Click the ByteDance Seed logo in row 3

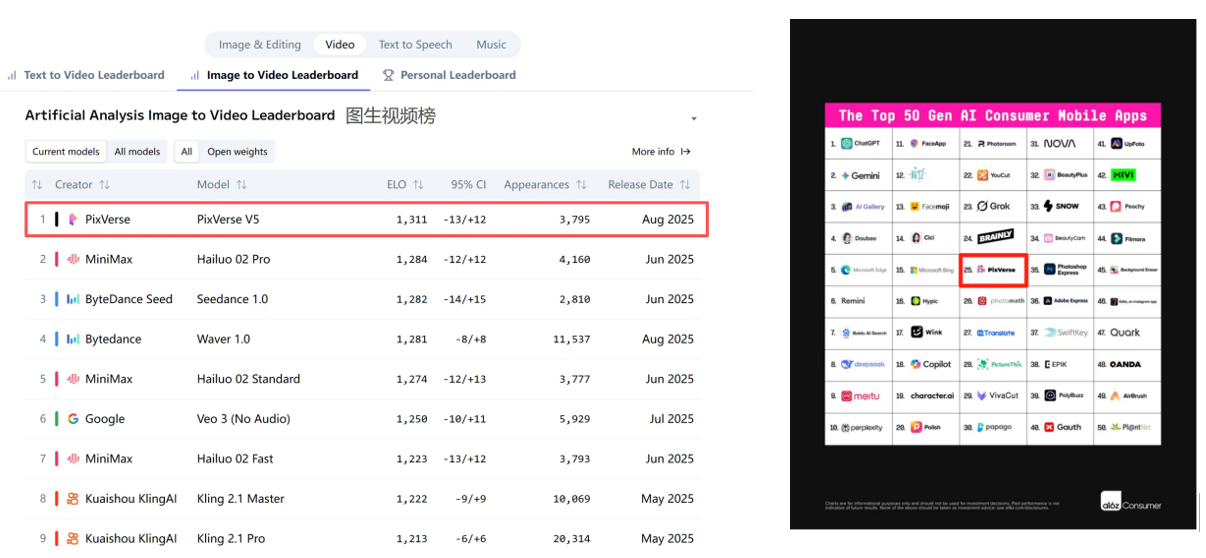pos(73,299)
